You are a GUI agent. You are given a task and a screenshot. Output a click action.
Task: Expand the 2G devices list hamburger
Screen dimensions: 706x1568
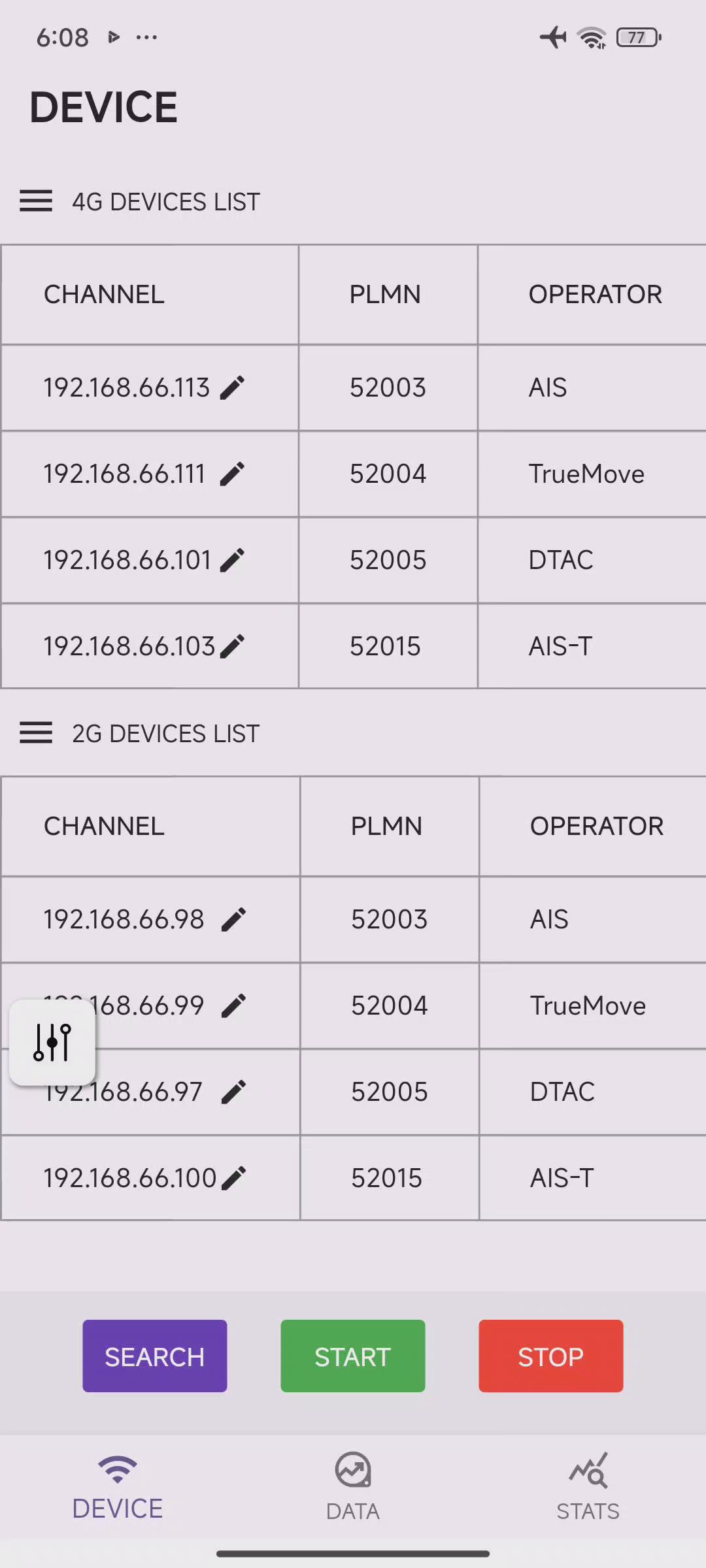click(x=36, y=733)
